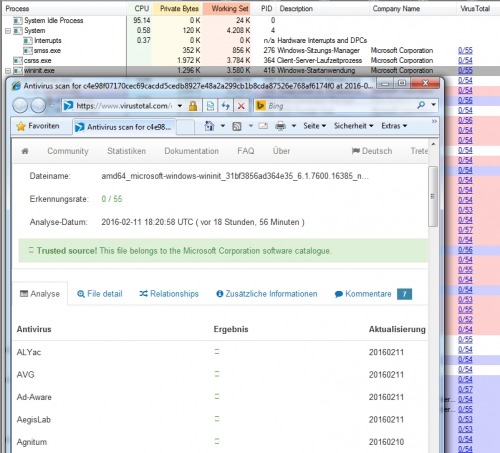Click the smss.exe process icon
500x453 pixels.
pos(28,51)
